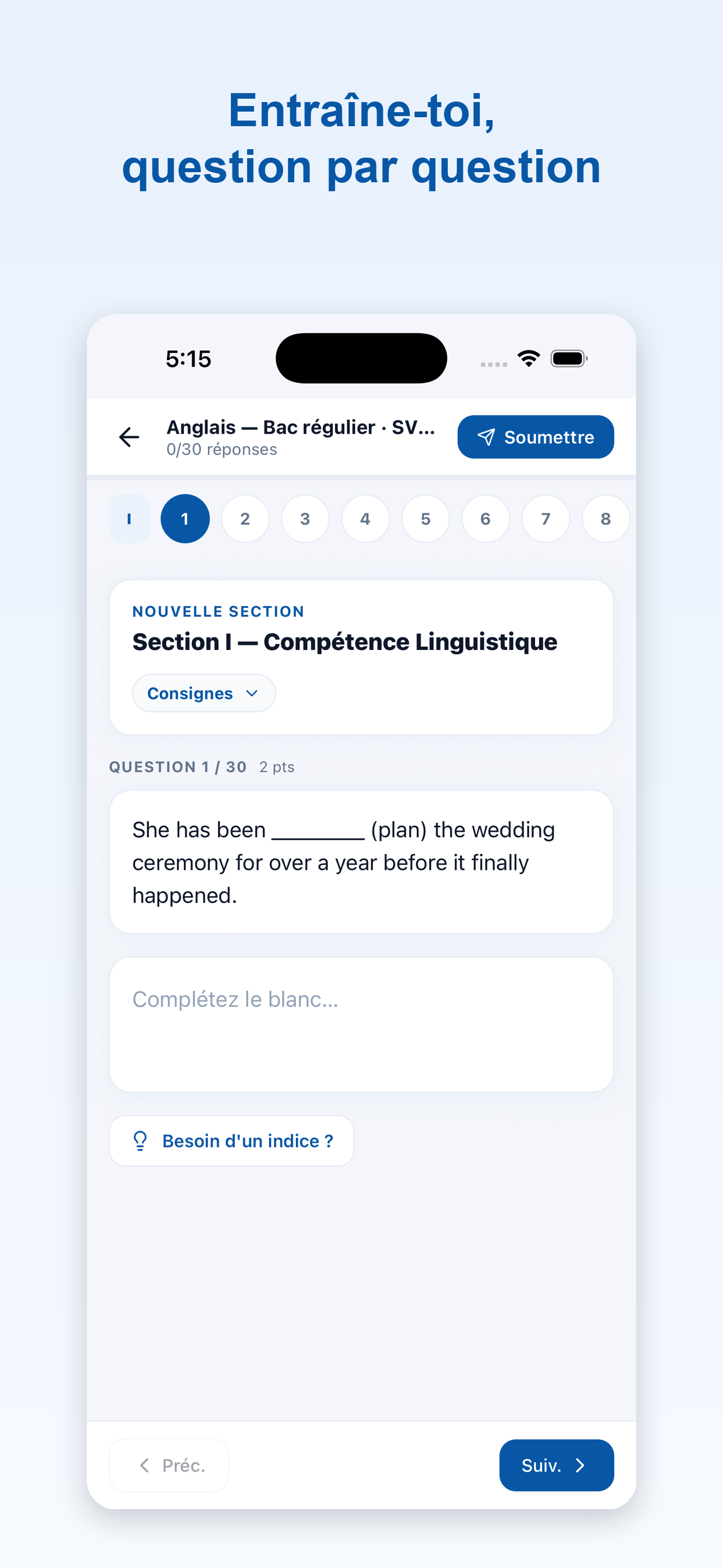Click the lightbulb hint icon
This screenshot has height=1568, width=723.
pos(140,1141)
